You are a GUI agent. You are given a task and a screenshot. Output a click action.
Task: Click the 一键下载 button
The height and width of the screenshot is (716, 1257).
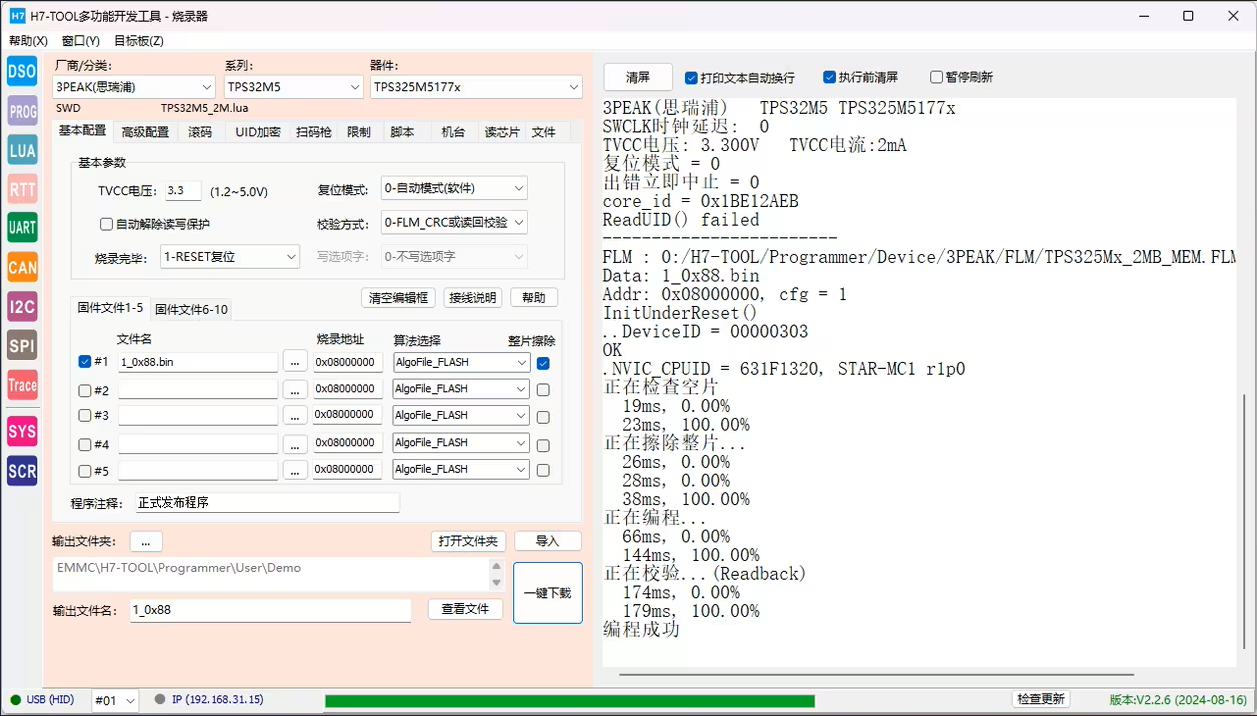pyautogui.click(x=548, y=593)
